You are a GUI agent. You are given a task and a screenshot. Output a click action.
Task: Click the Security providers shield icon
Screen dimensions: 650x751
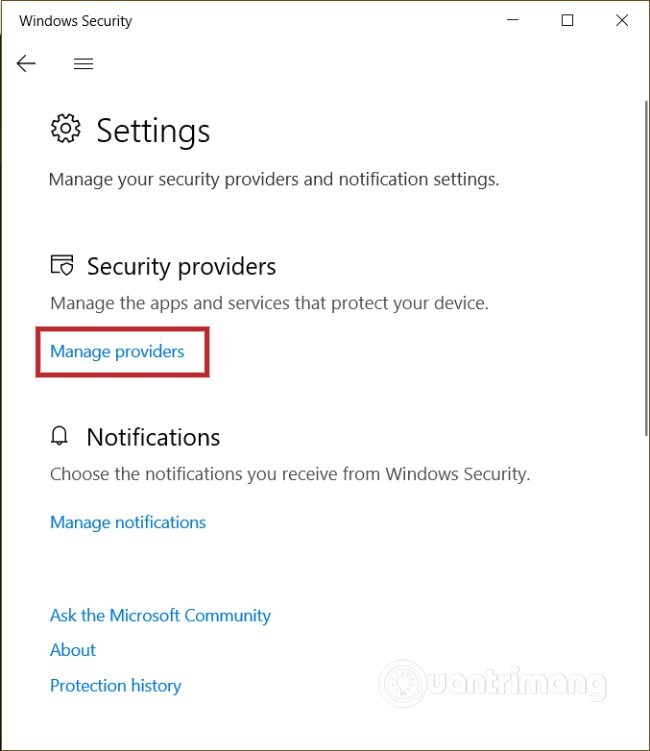tap(62, 266)
